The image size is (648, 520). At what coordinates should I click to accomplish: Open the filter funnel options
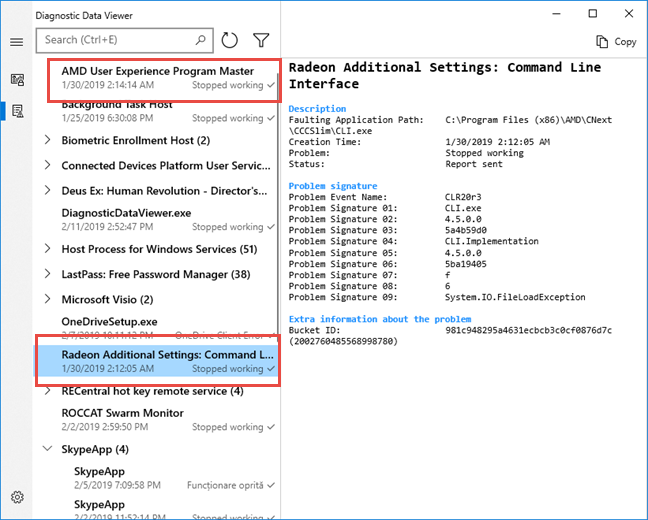click(261, 40)
